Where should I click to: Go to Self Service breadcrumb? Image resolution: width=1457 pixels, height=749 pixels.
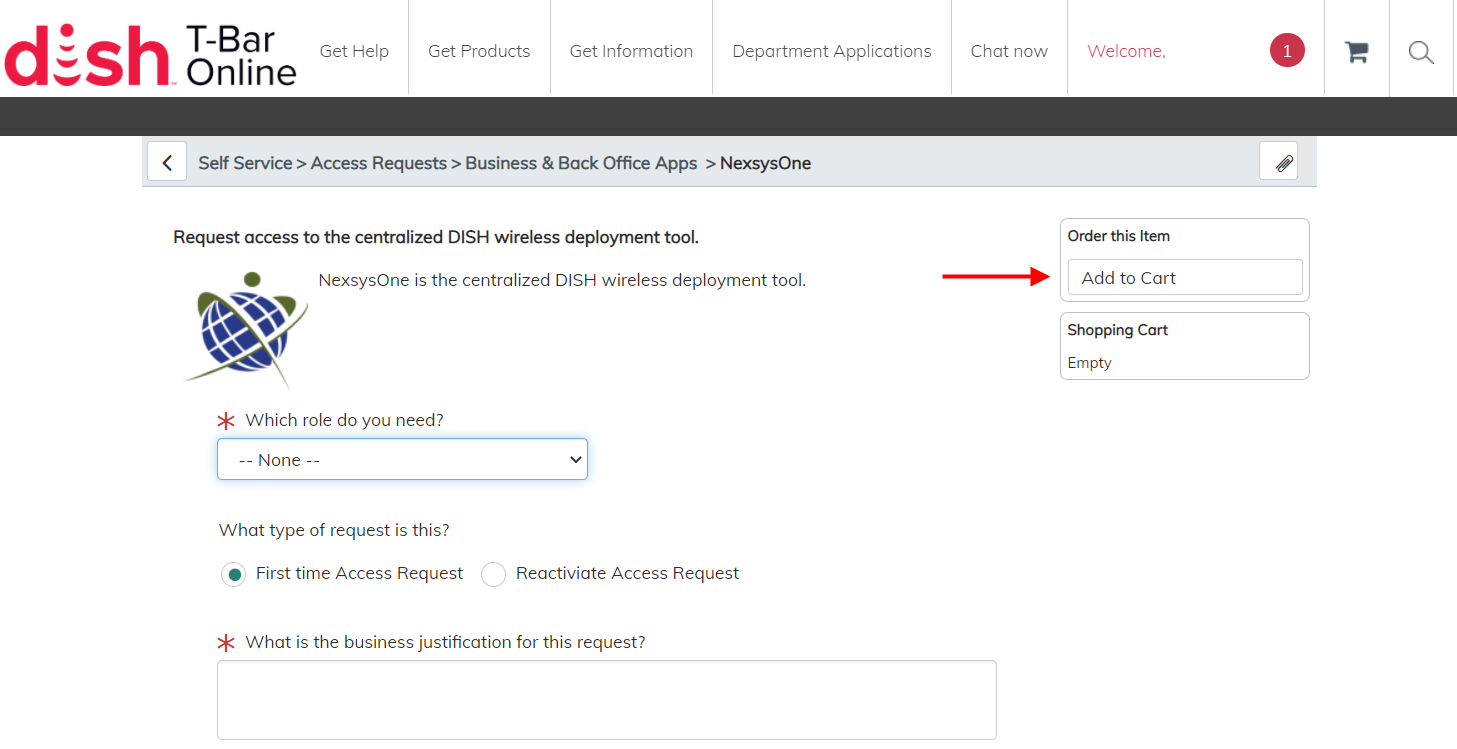click(x=245, y=163)
